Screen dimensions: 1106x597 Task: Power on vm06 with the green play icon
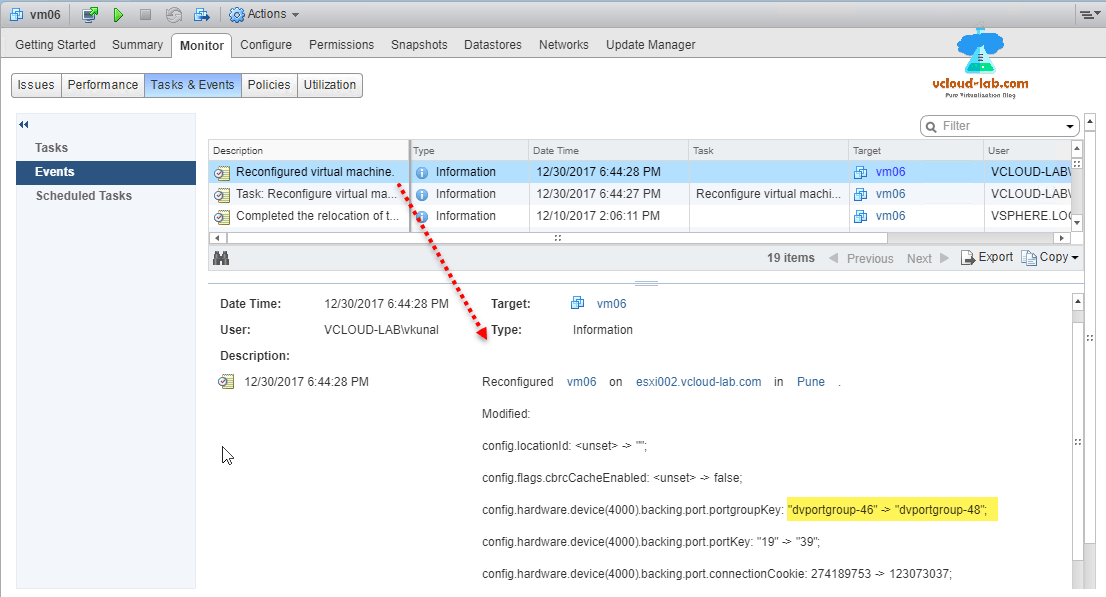(x=119, y=13)
